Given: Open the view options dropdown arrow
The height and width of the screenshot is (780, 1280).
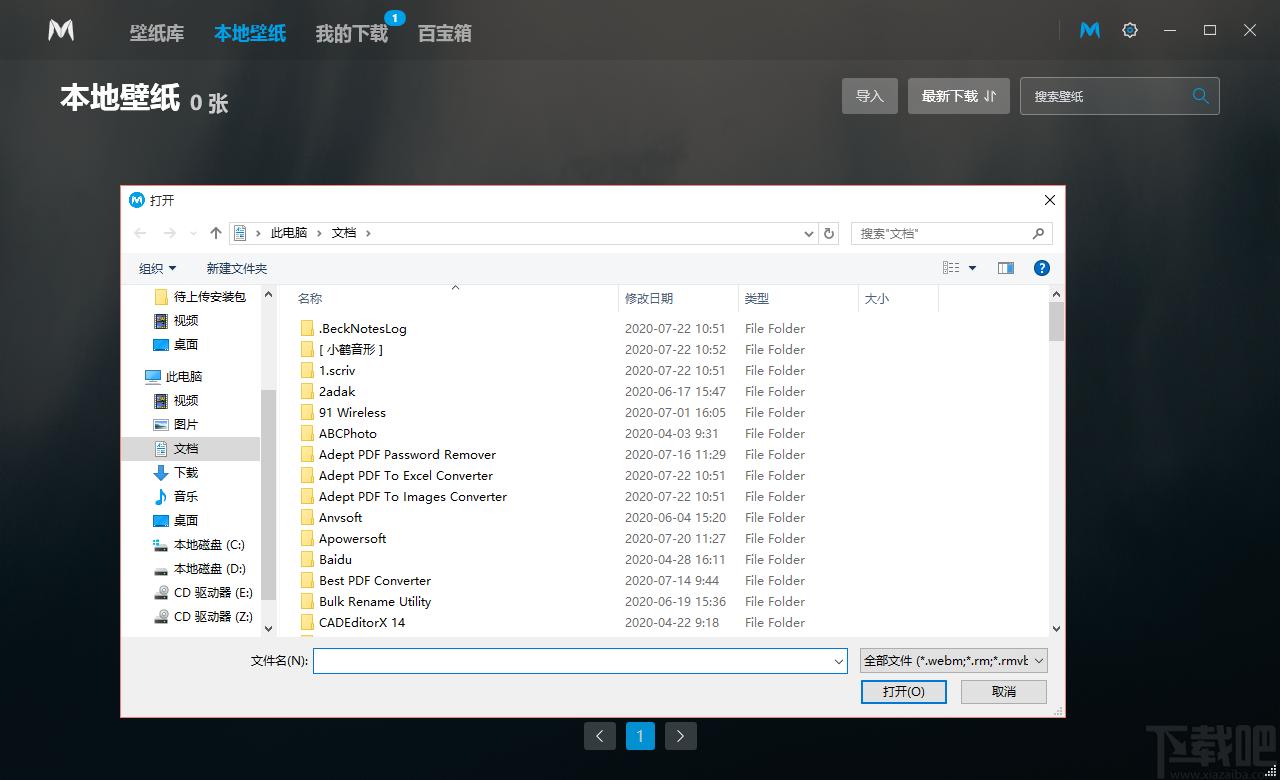Looking at the screenshot, I should 973,268.
